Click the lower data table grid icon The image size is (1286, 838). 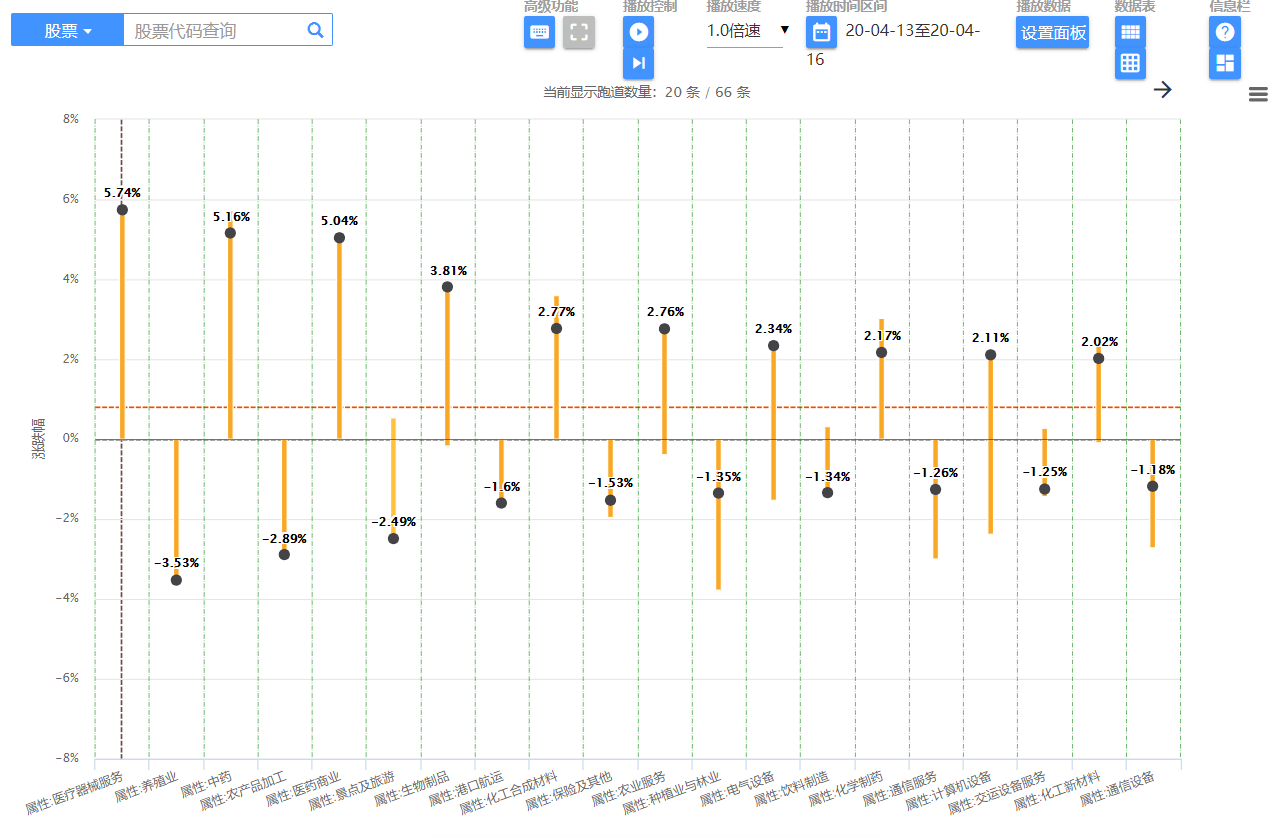tap(1130, 63)
